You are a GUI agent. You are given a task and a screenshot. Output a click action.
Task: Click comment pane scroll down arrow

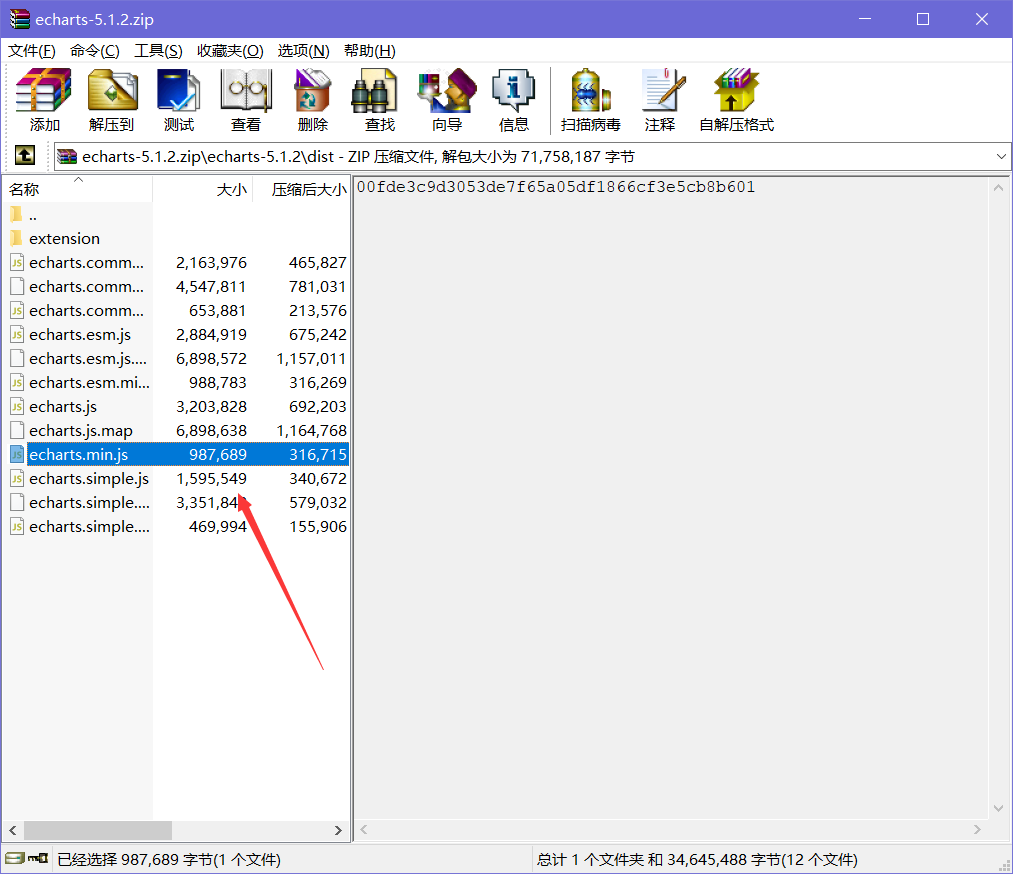tap(998, 808)
